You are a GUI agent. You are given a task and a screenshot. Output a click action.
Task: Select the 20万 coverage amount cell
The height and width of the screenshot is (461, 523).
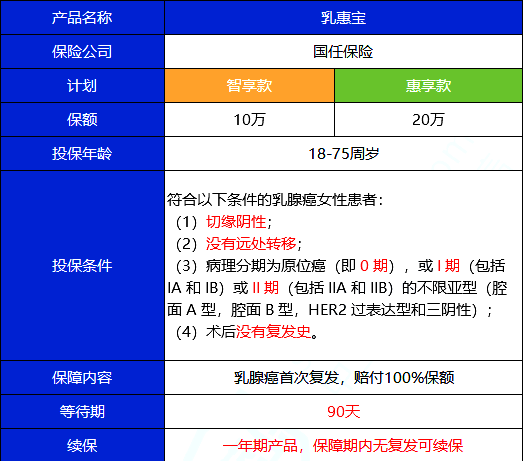429,119
